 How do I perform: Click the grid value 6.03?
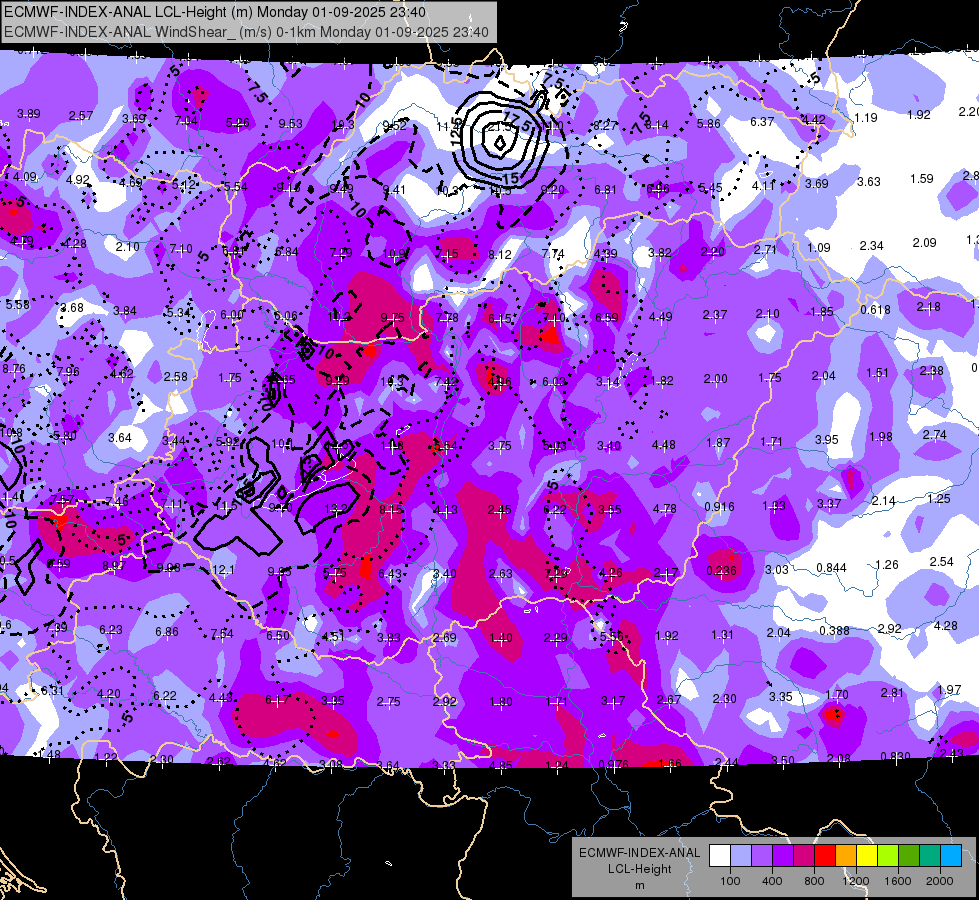pos(554,382)
